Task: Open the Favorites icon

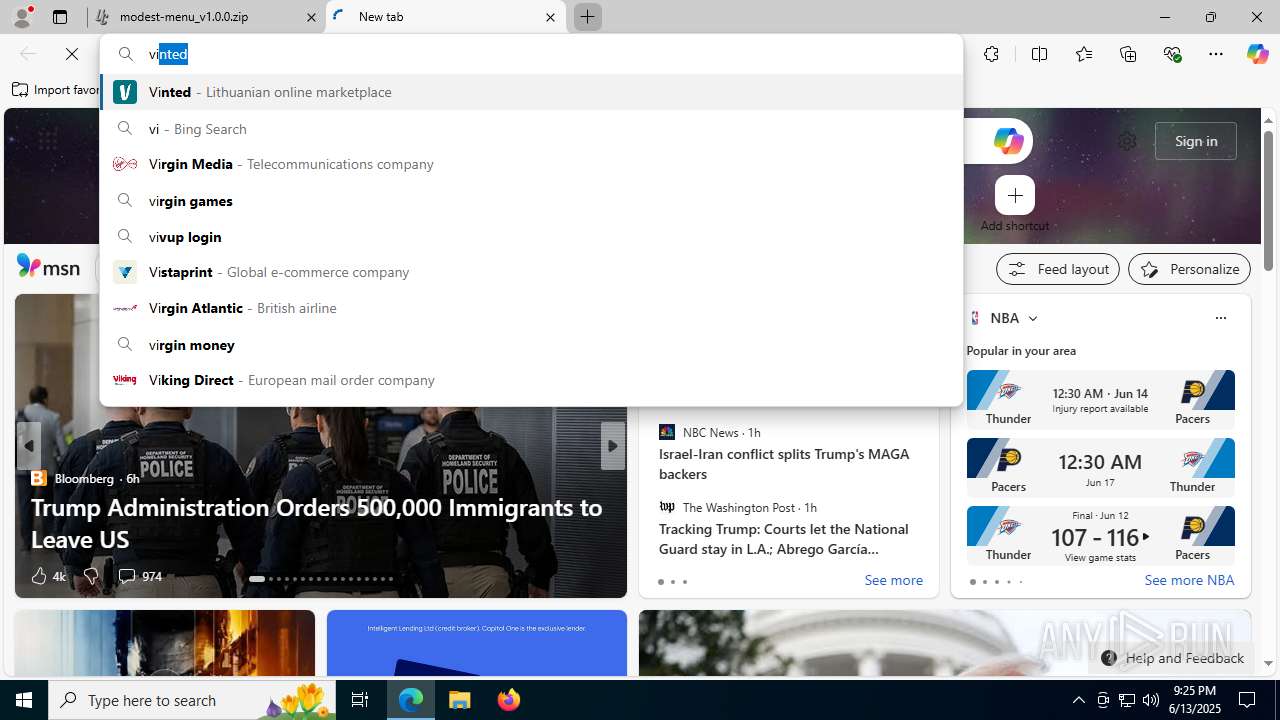Action: pyautogui.click(x=1084, y=54)
